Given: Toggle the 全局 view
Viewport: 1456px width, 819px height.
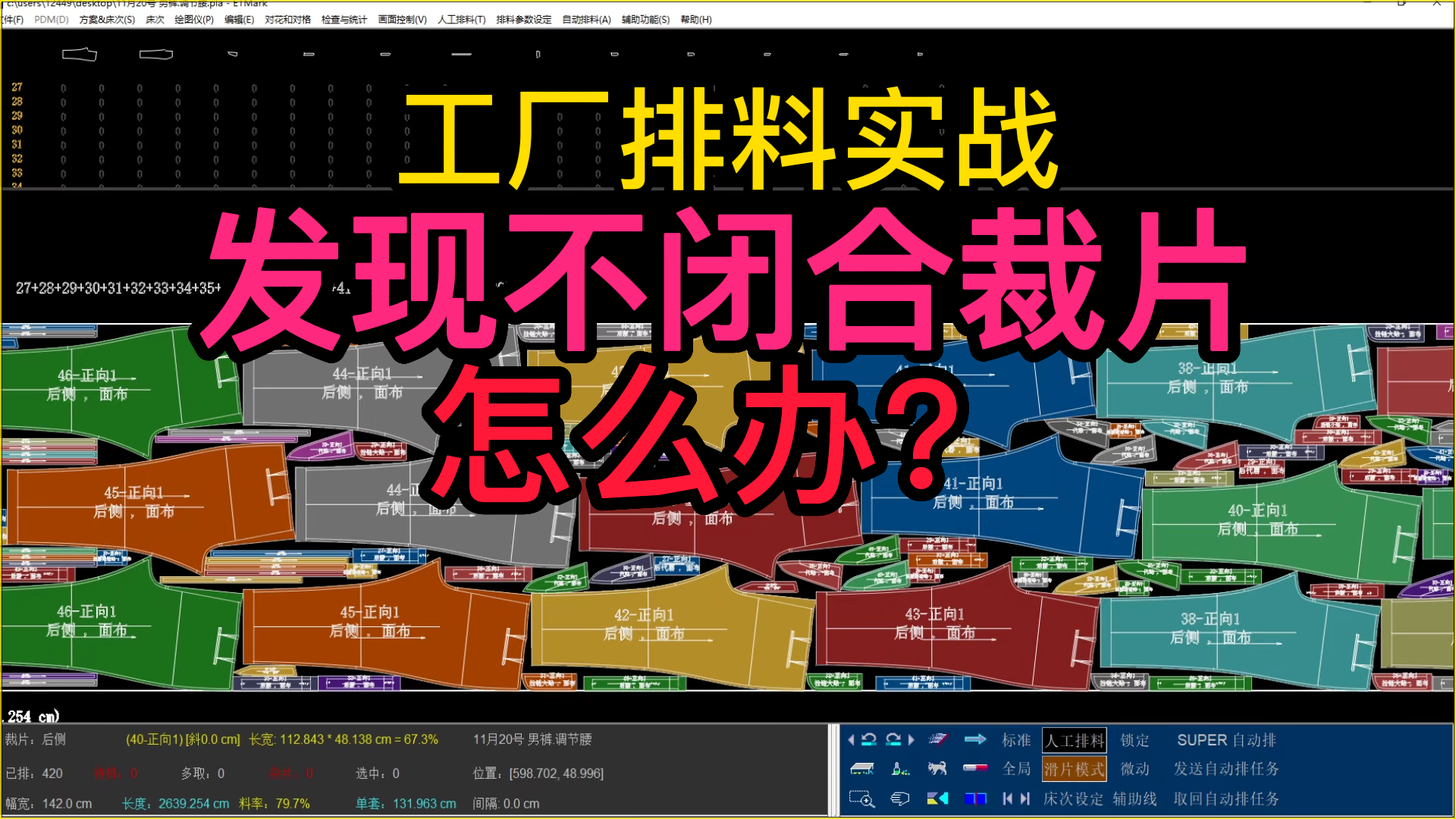Looking at the screenshot, I should click(x=1016, y=769).
